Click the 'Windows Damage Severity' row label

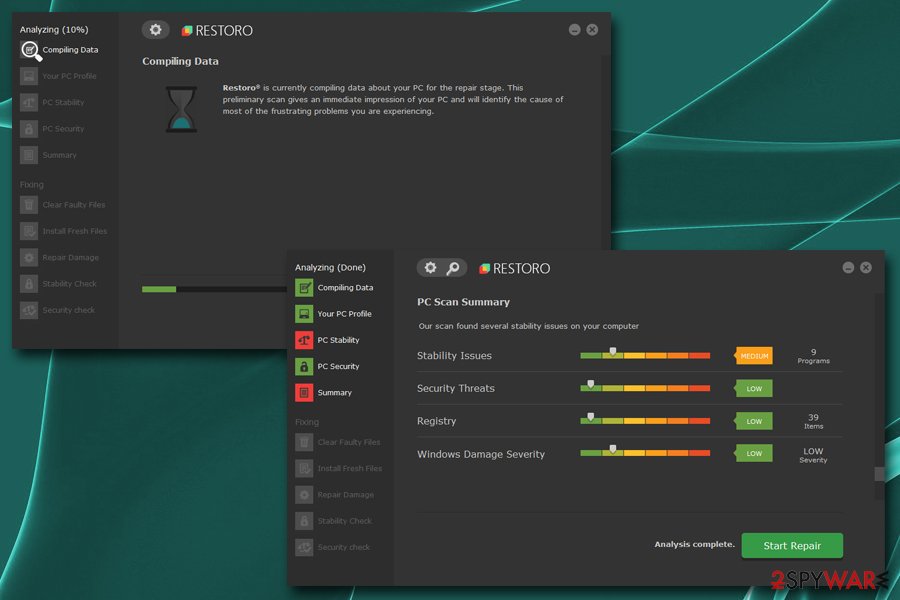tap(481, 454)
